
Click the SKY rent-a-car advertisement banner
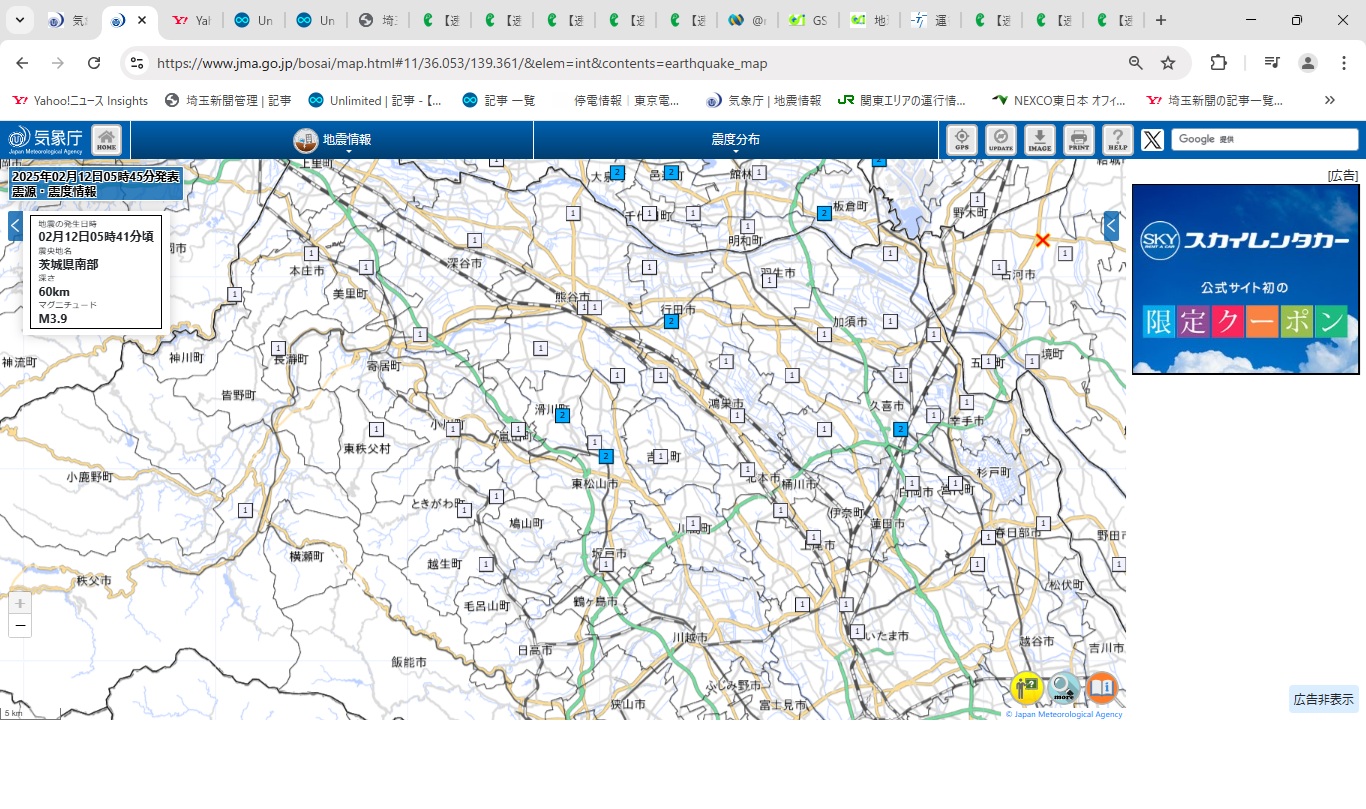coord(1245,279)
